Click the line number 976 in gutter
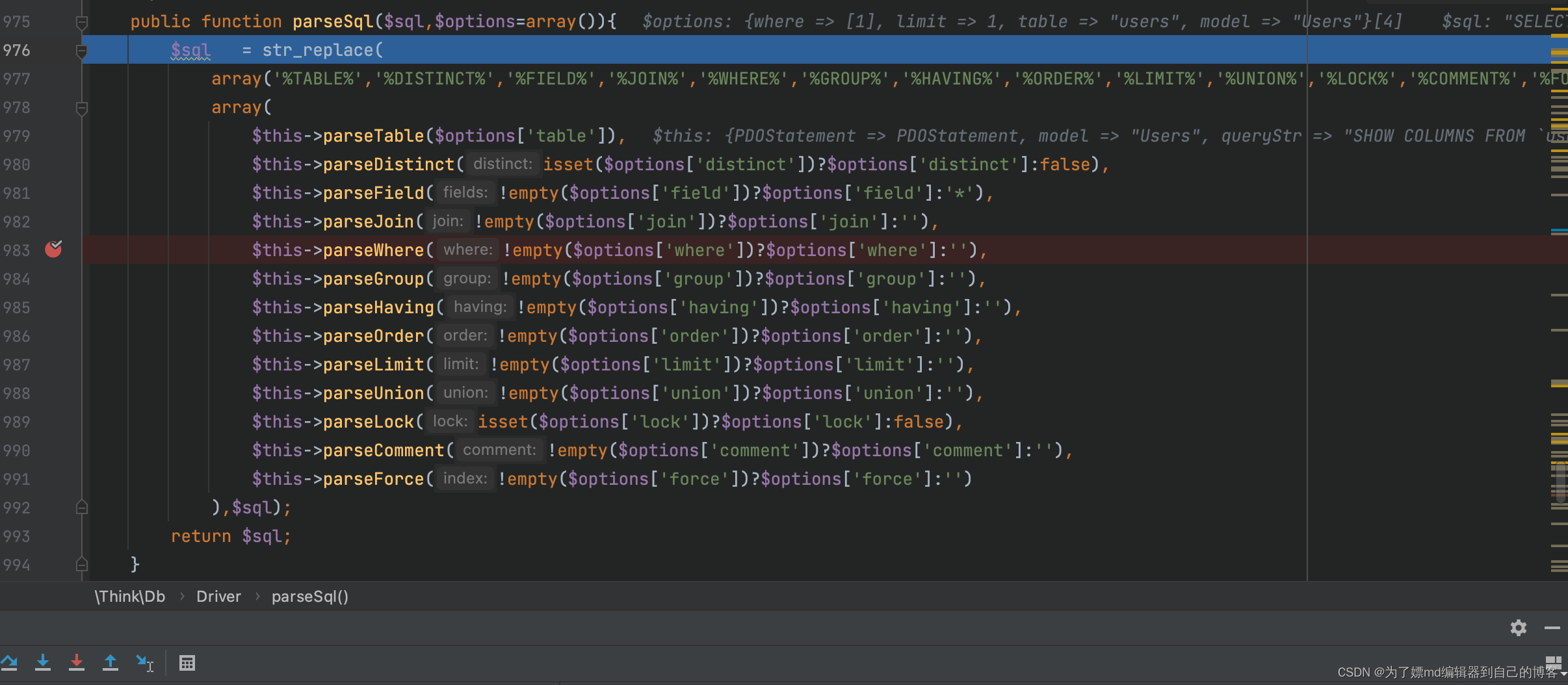Screen dimensions: 1568x685 (x=16, y=50)
